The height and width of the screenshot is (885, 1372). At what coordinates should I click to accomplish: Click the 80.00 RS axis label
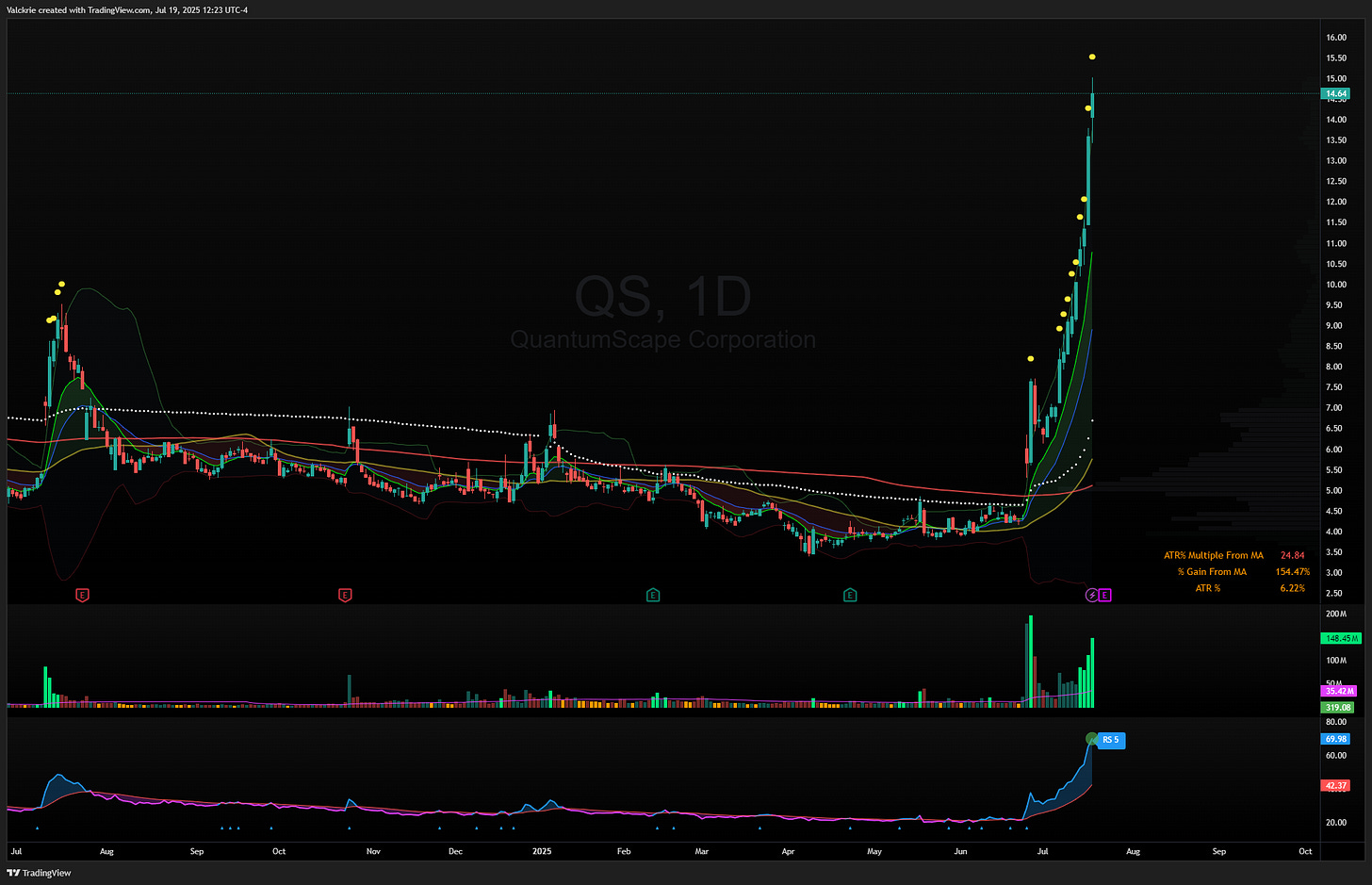coord(1335,722)
